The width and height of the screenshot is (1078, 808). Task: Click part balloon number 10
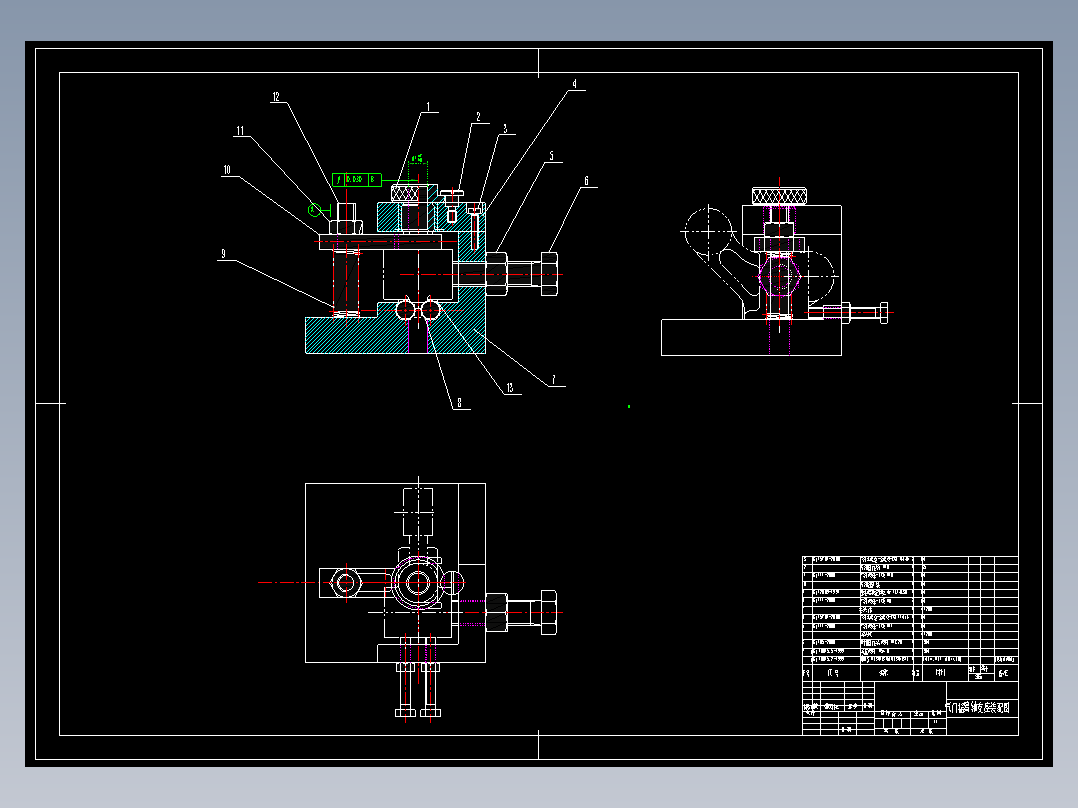pos(227,170)
